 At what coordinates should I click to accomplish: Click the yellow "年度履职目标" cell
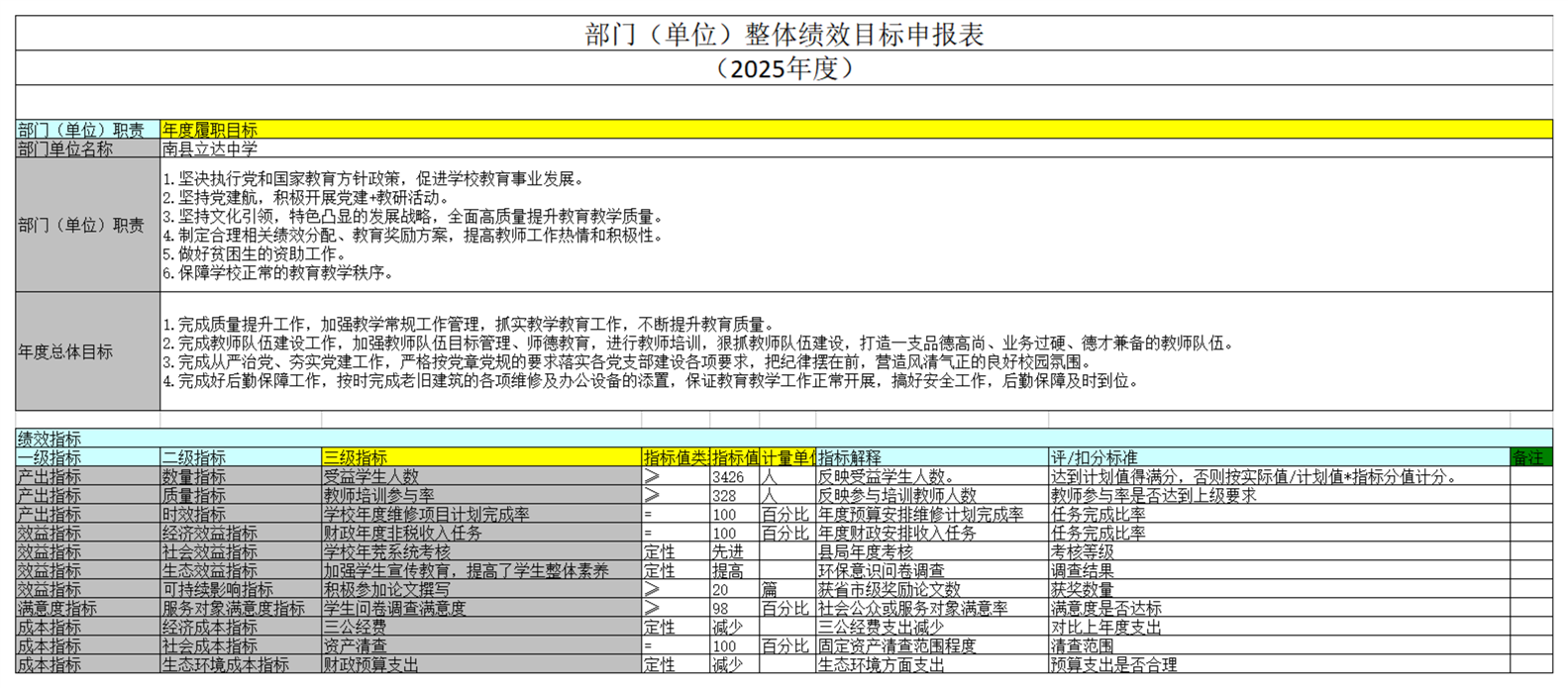point(856,130)
